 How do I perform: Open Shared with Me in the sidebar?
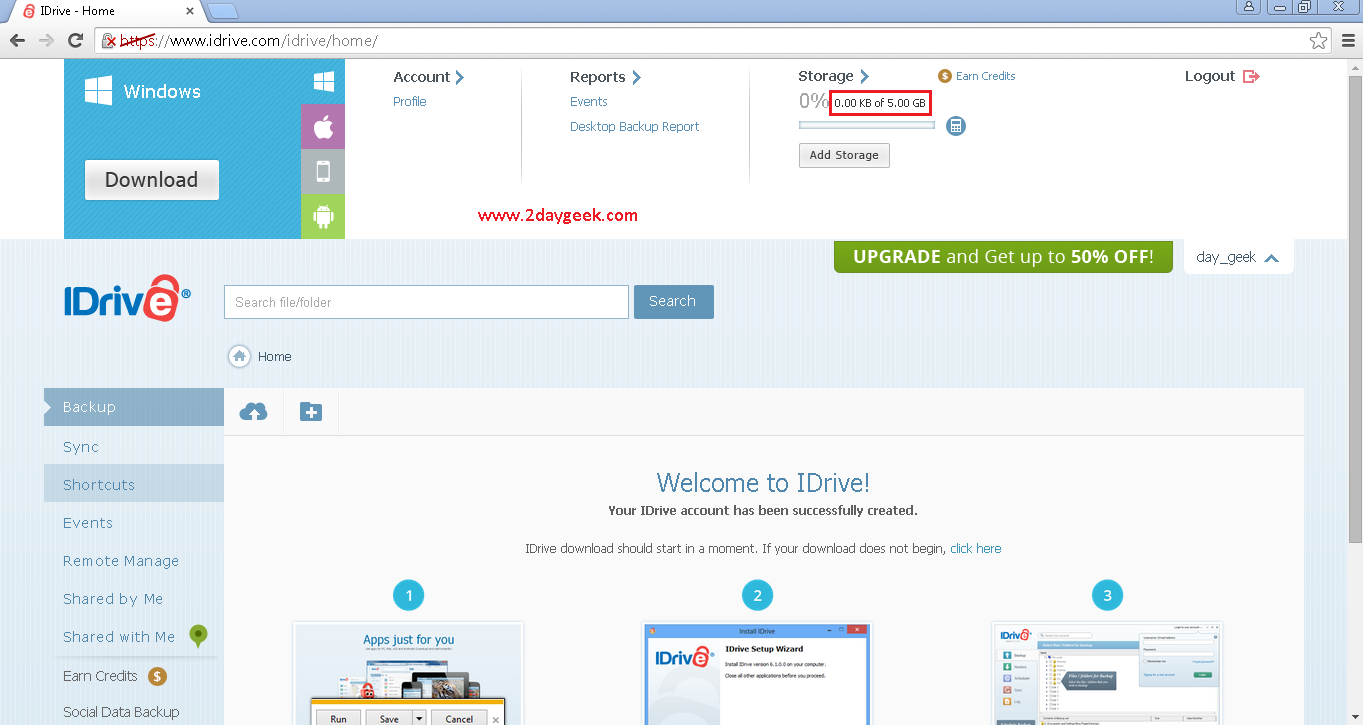coord(119,637)
